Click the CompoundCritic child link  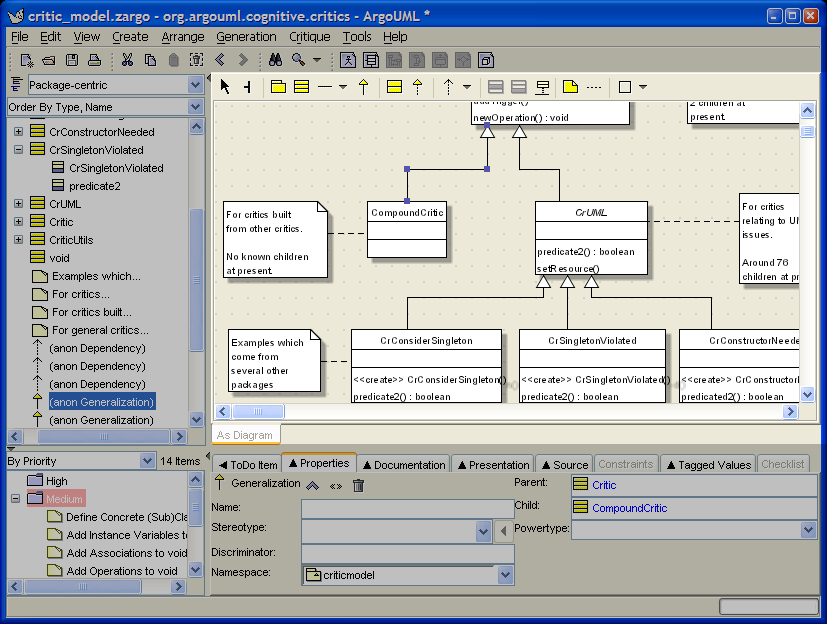click(628, 508)
